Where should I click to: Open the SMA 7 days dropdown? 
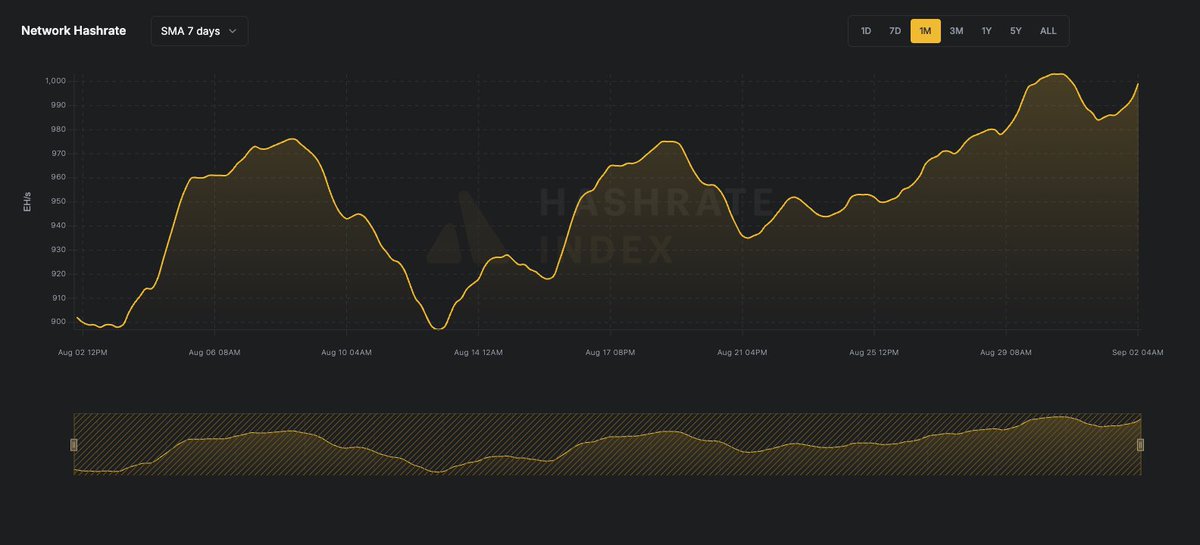(199, 31)
